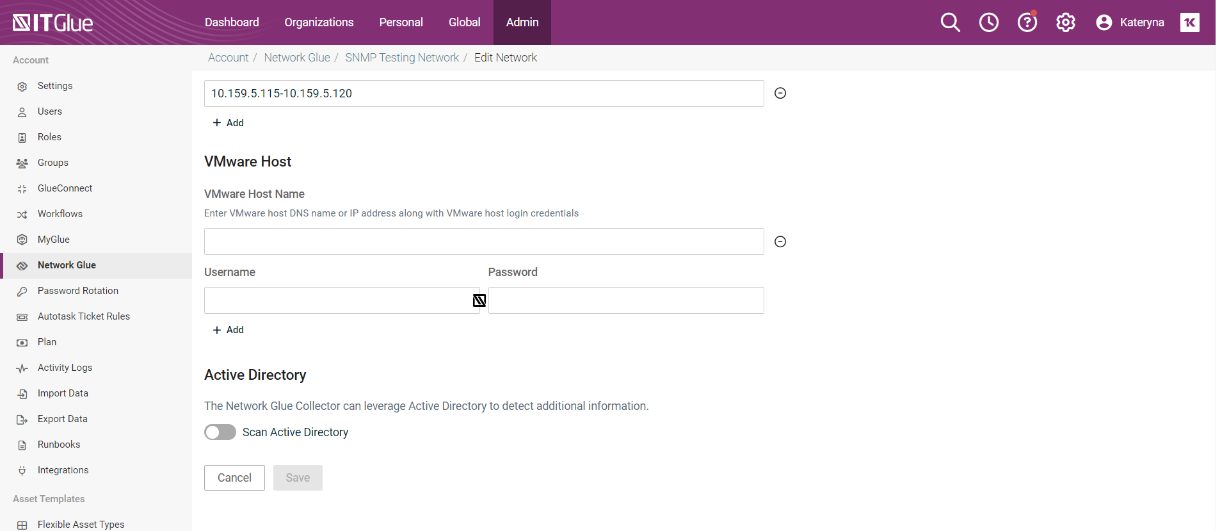Focus the Password input field
Image resolution: width=1216 pixels, height=531 pixels.
(626, 300)
